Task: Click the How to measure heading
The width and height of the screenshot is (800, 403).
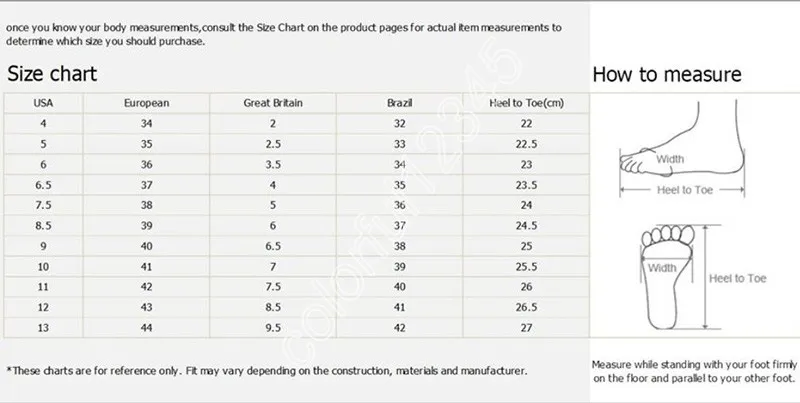Action: pos(667,74)
